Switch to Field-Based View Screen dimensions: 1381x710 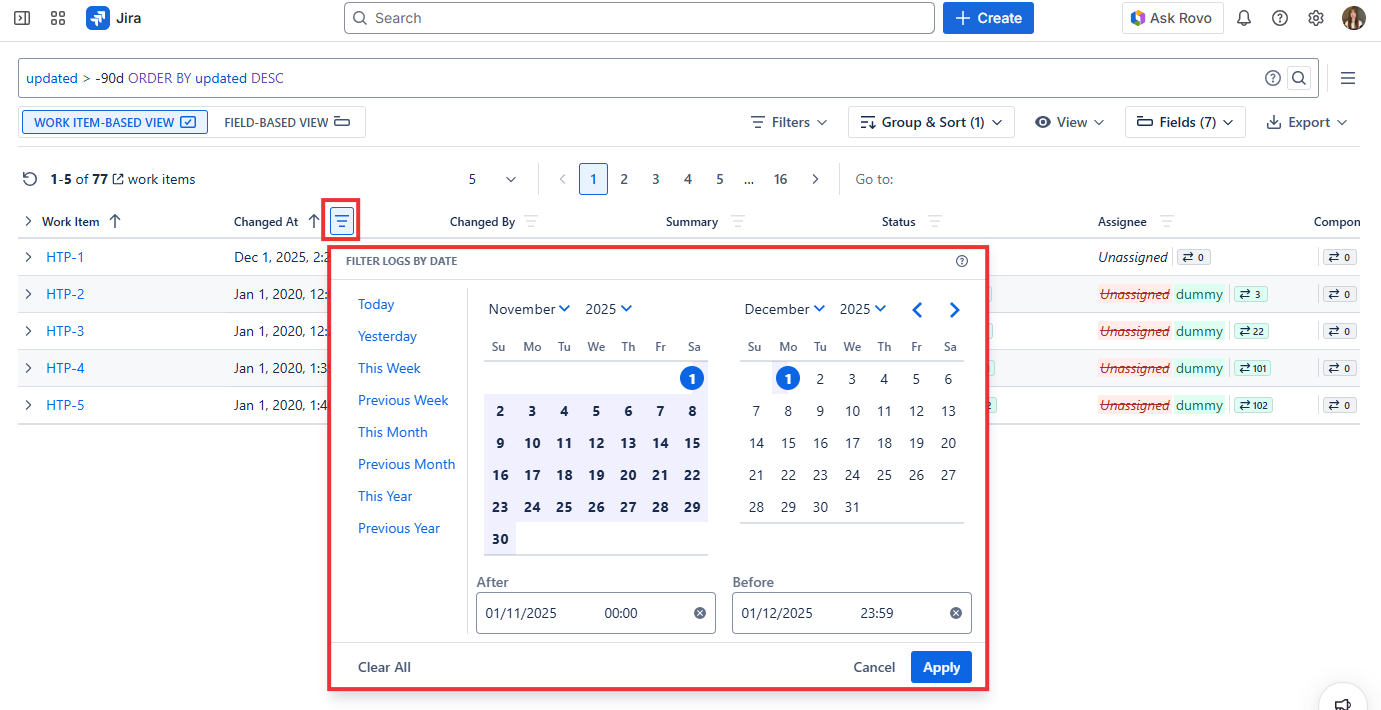click(x=287, y=122)
